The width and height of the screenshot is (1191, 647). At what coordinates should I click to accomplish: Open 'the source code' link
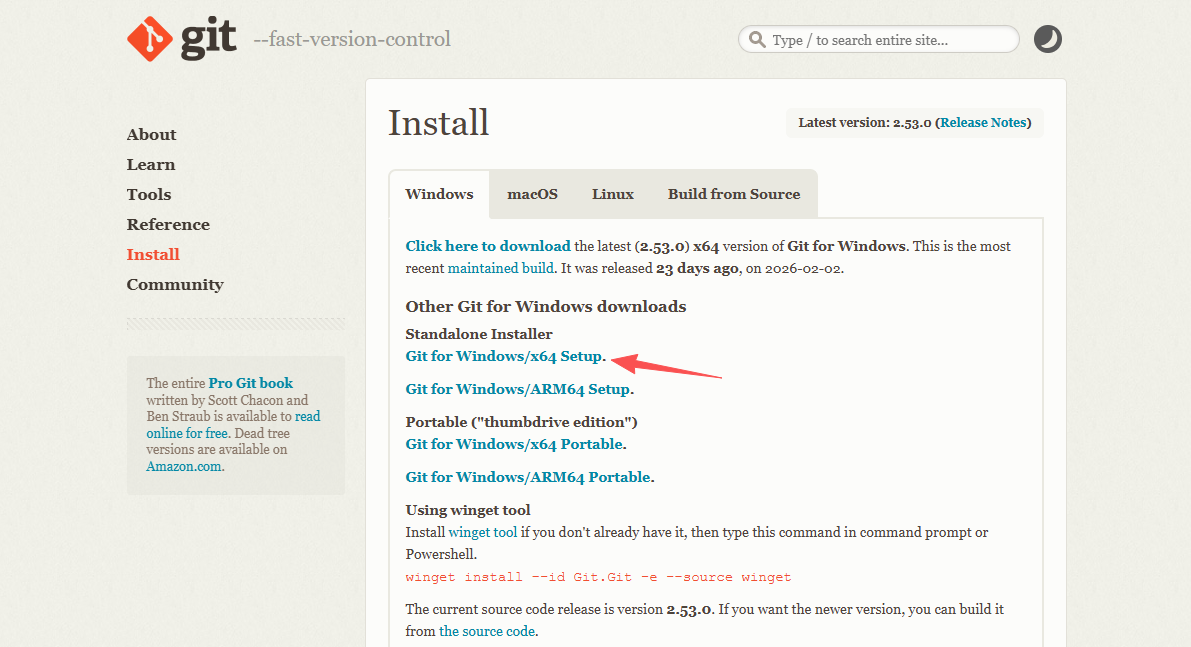487,631
